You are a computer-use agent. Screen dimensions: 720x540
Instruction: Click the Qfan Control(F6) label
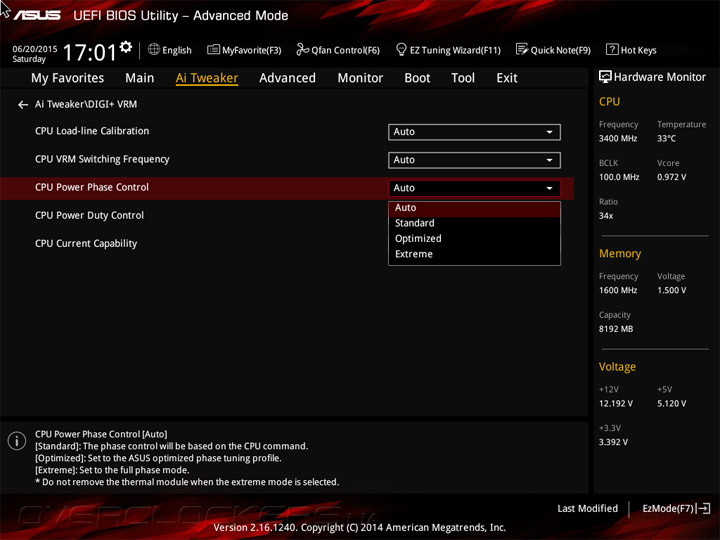point(345,50)
